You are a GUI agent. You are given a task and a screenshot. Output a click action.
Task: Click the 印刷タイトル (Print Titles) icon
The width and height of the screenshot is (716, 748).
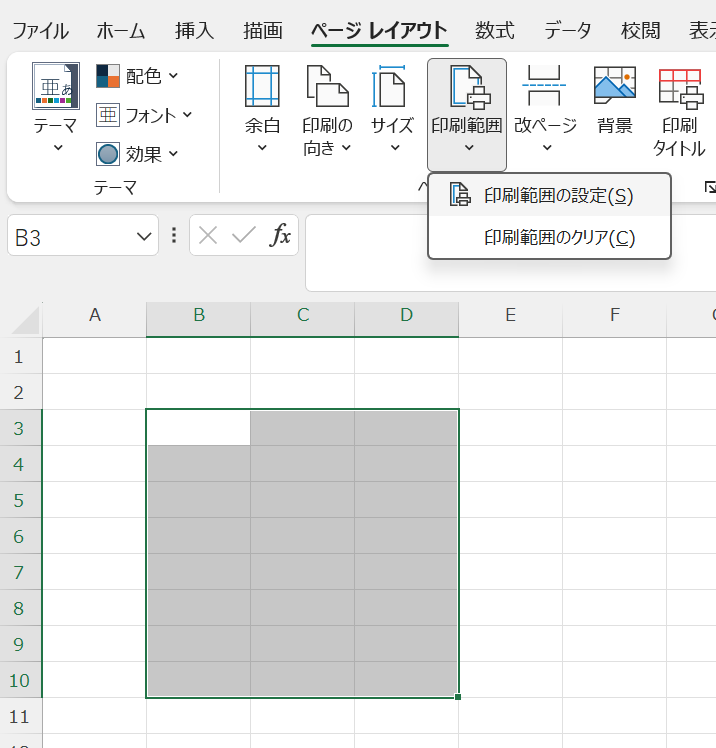tap(679, 87)
